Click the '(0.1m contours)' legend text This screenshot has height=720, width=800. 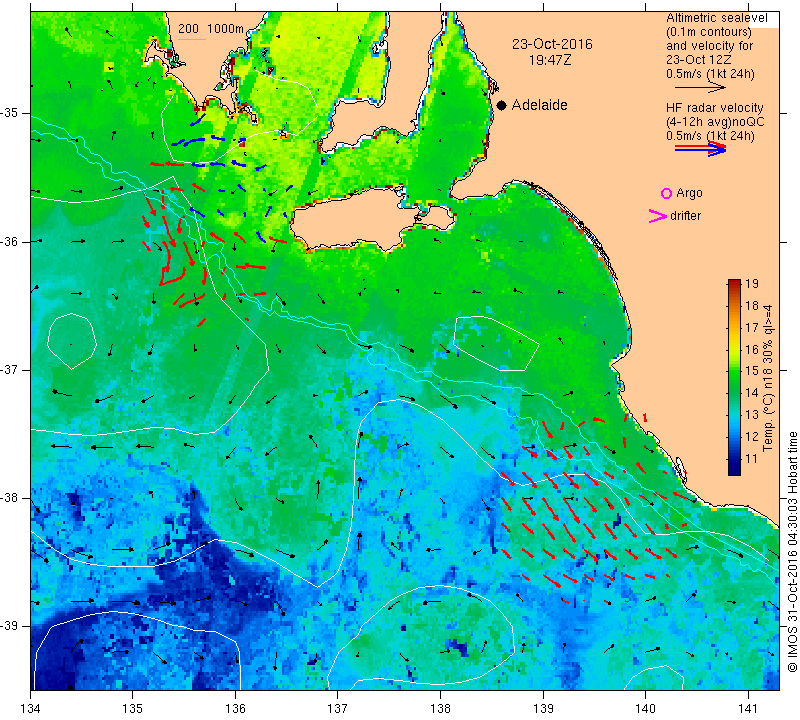[708, 32]
